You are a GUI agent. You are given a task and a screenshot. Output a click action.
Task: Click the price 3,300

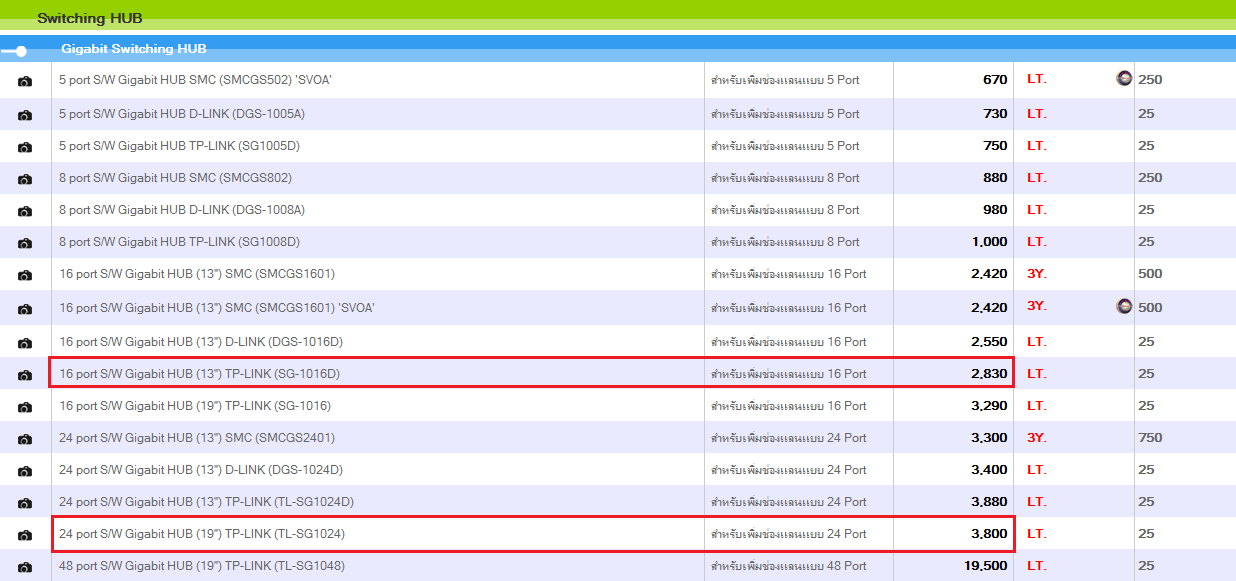coord(990,438)
